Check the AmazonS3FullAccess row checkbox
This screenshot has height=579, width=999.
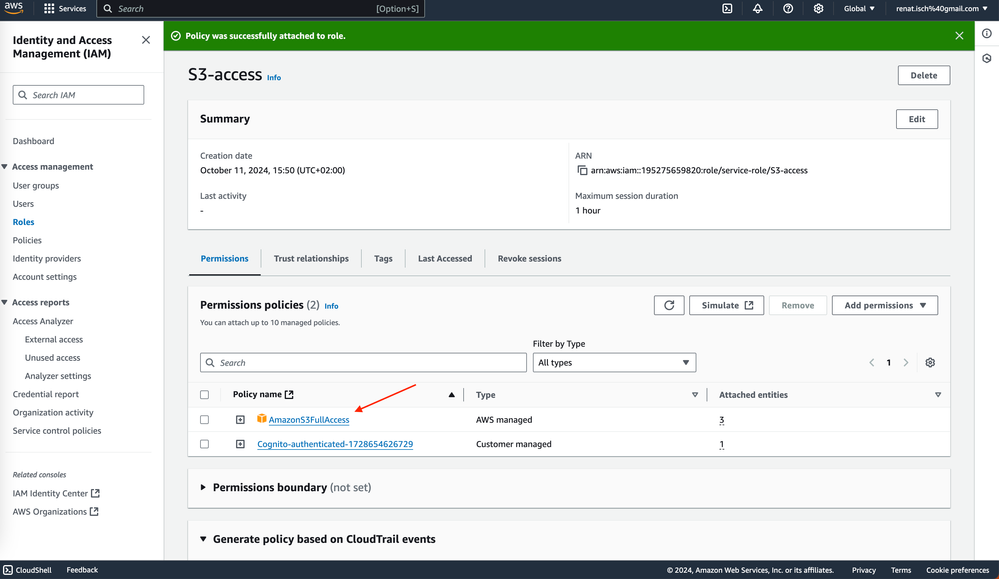(205, 420)
